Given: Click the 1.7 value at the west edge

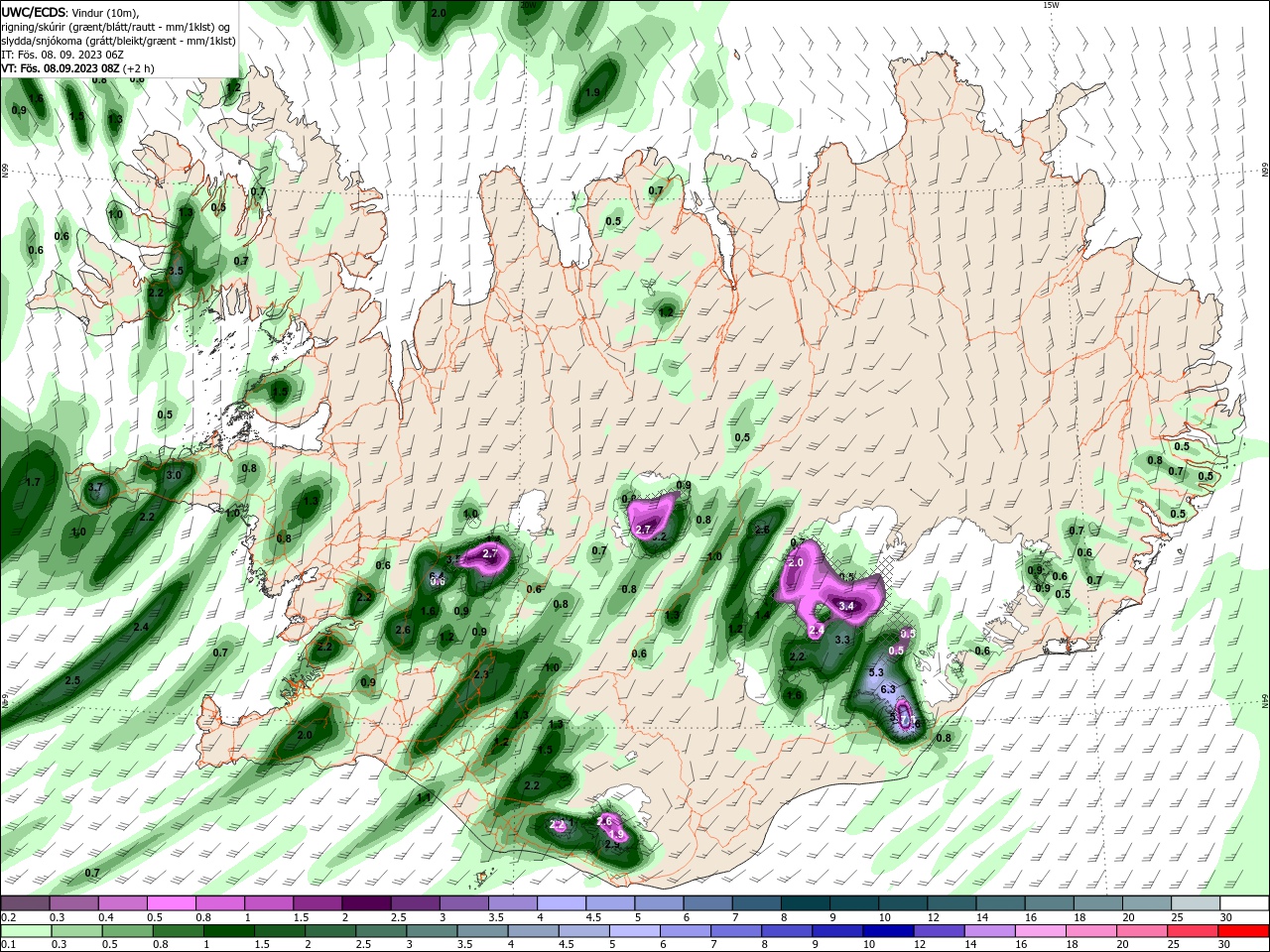Looking at the screenshot, I should tap(33, 482).
